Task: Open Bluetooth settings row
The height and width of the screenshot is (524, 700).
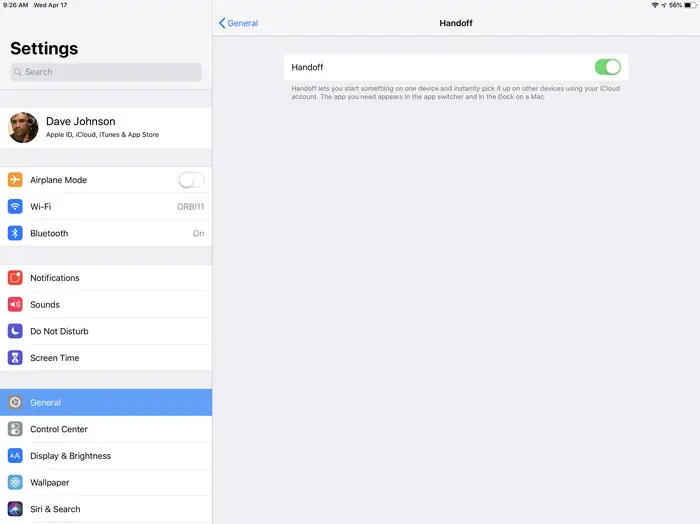Action: click(x=106, y=233)
